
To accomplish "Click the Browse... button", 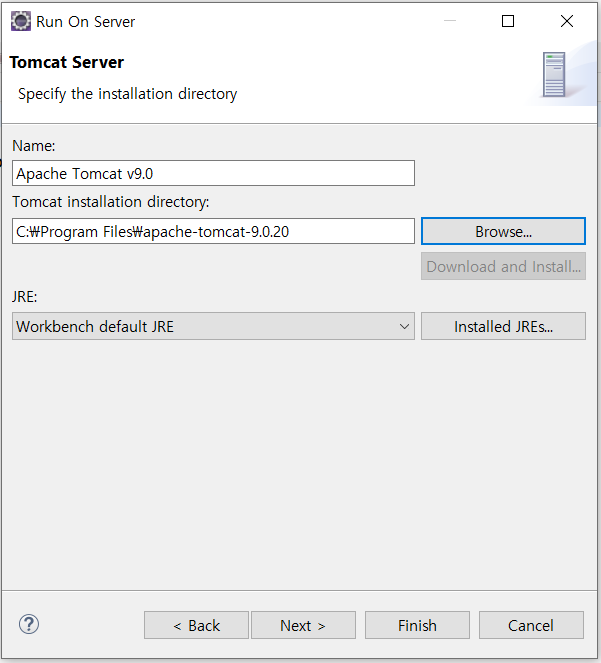I will pyautogui.click(x=503, y=231).
